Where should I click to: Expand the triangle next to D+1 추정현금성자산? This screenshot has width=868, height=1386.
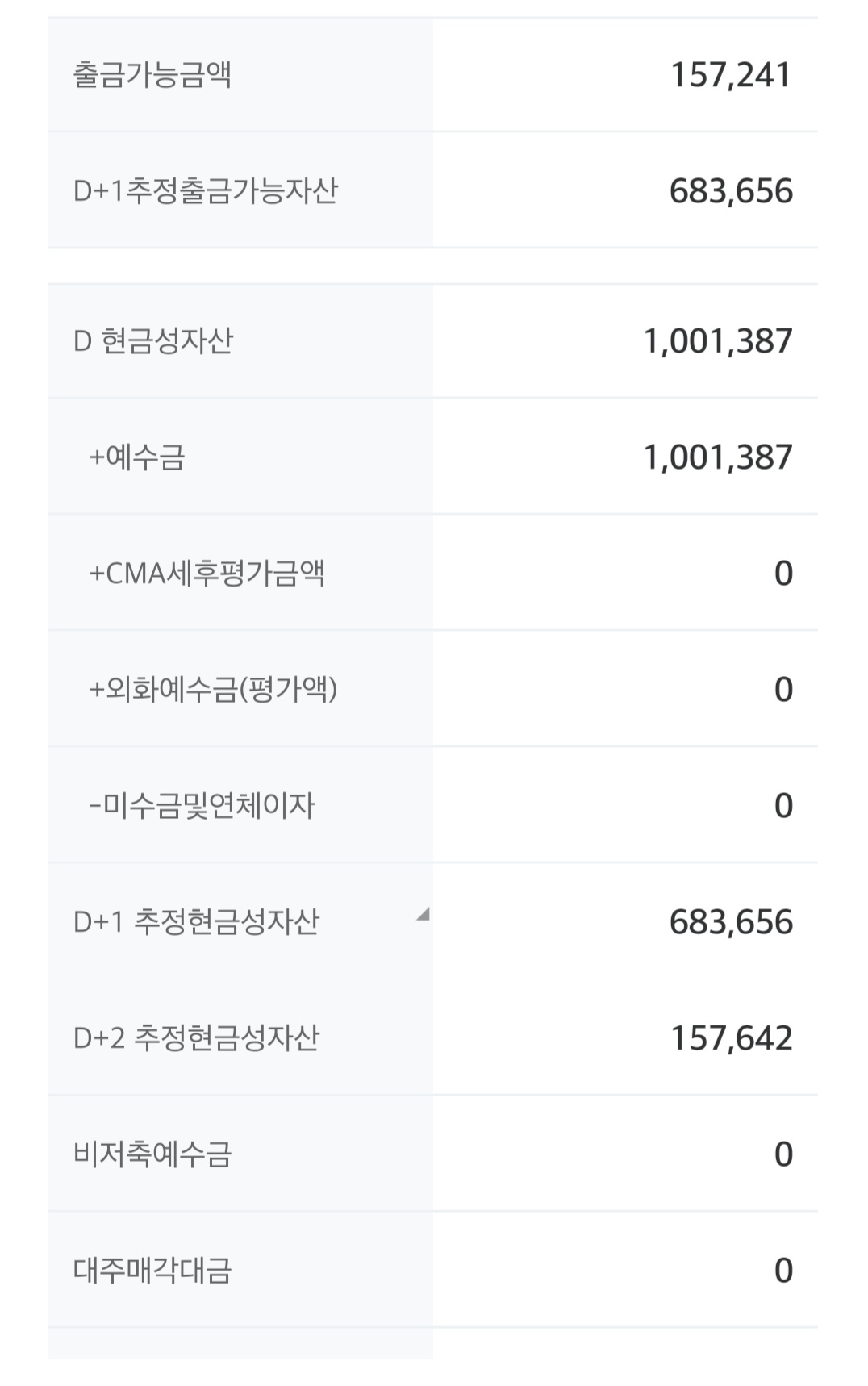(x=422, y=915)
